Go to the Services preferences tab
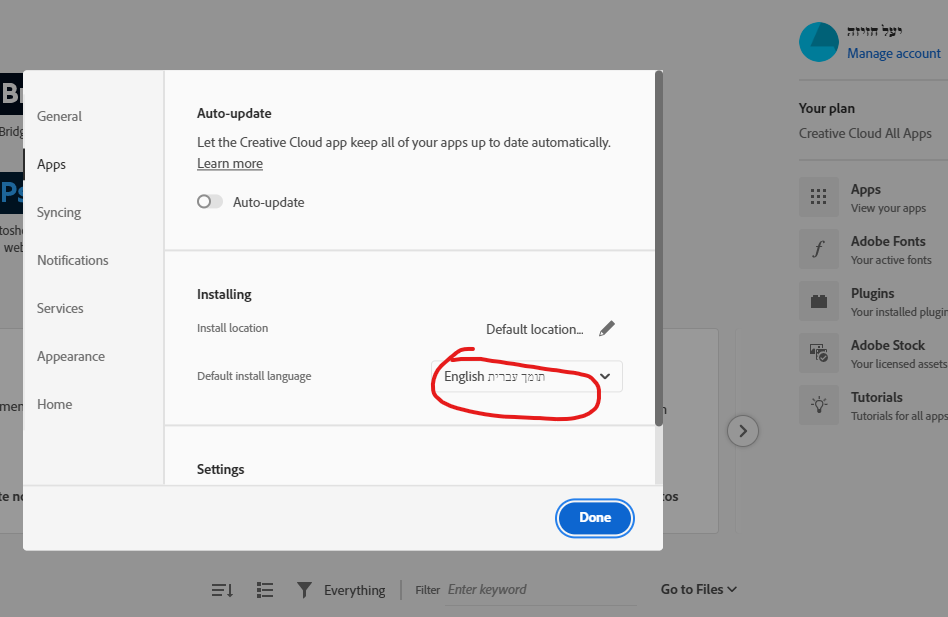The image size is (948, 617). 60,308
